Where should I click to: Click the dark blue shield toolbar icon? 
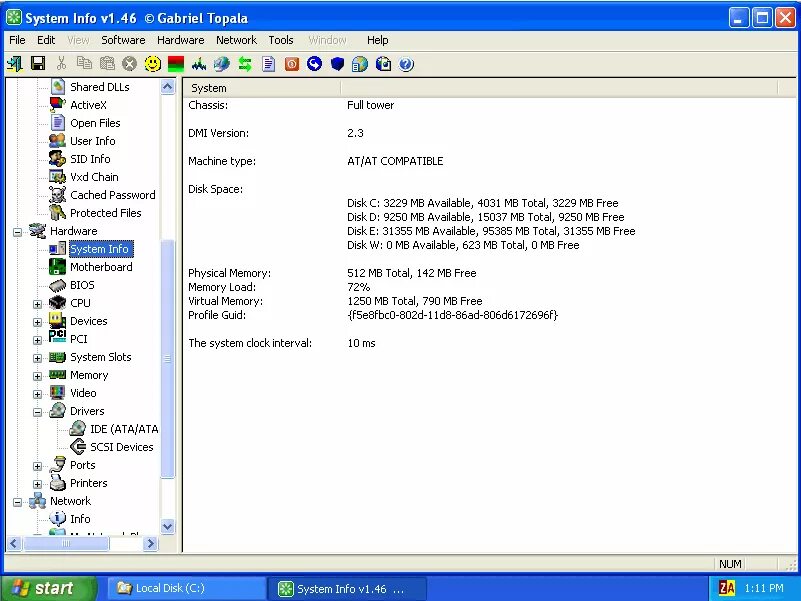point(337,64)
